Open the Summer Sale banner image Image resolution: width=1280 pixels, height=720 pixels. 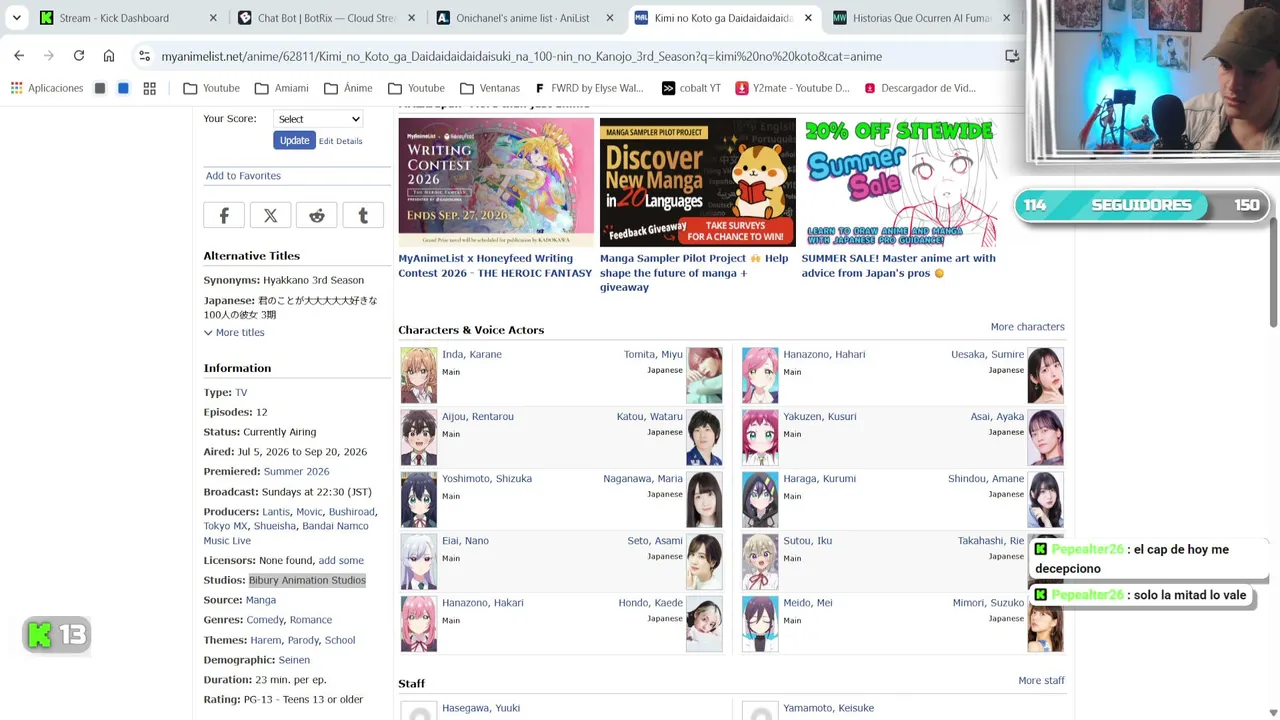tap(899, 182)
